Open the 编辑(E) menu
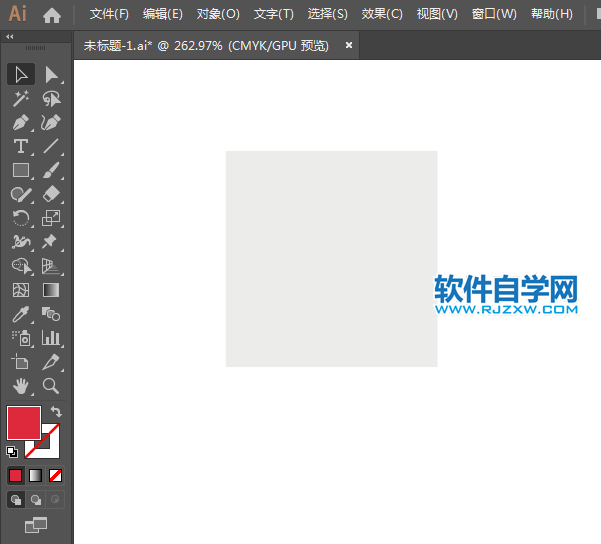This screenshot has height=544, width=601. [x=163, y=14]
